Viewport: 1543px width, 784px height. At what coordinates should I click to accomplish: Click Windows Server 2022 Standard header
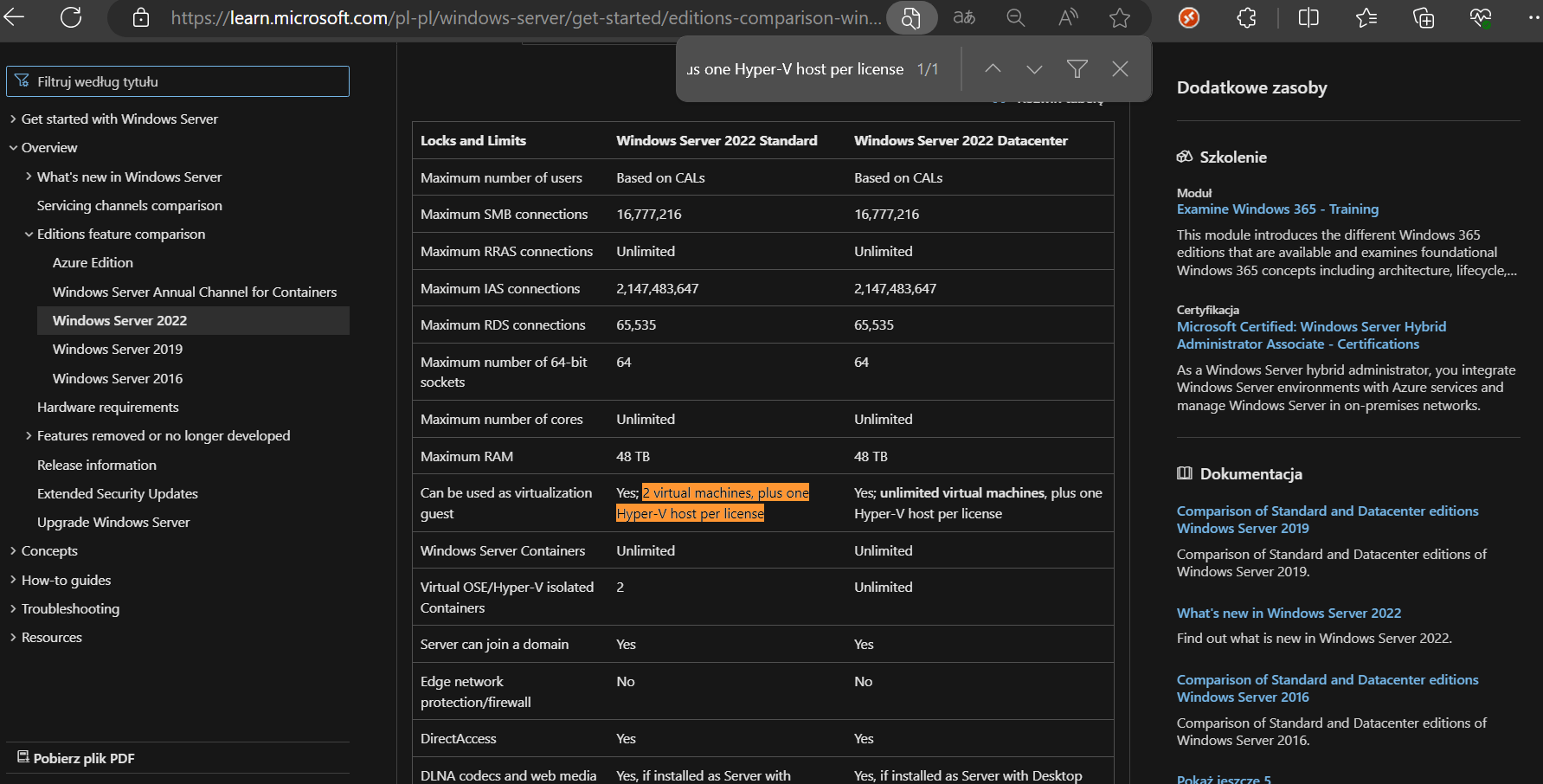[x=717, y=141]
